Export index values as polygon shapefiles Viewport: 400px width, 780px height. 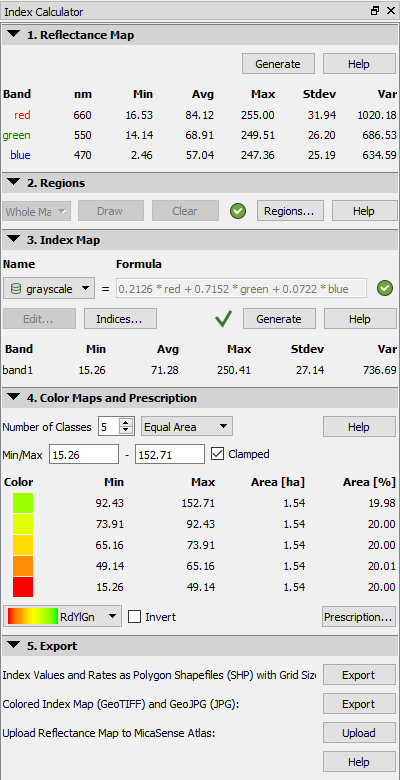coord(359,675)
